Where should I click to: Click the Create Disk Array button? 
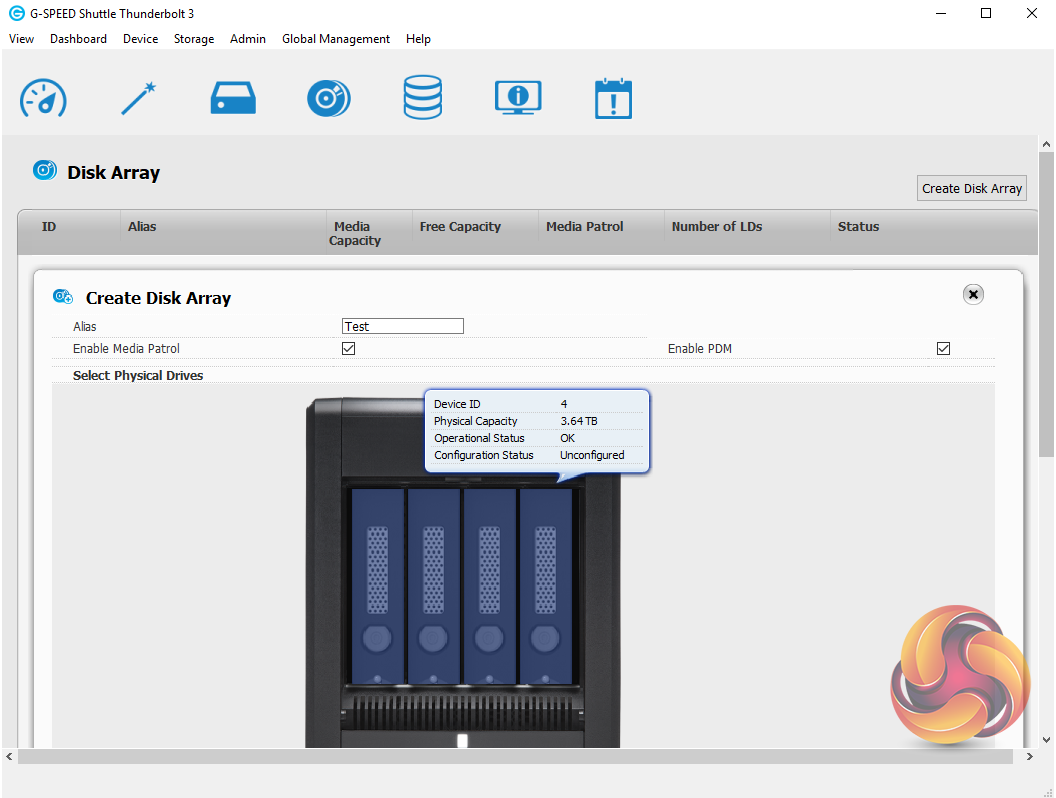point(971,188)
